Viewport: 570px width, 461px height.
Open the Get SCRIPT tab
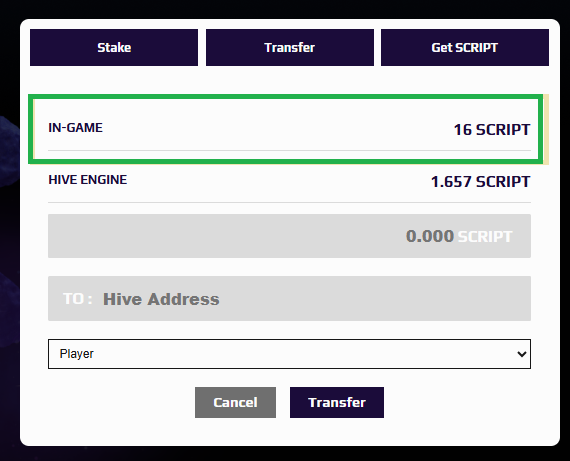(x=465, y=48)
